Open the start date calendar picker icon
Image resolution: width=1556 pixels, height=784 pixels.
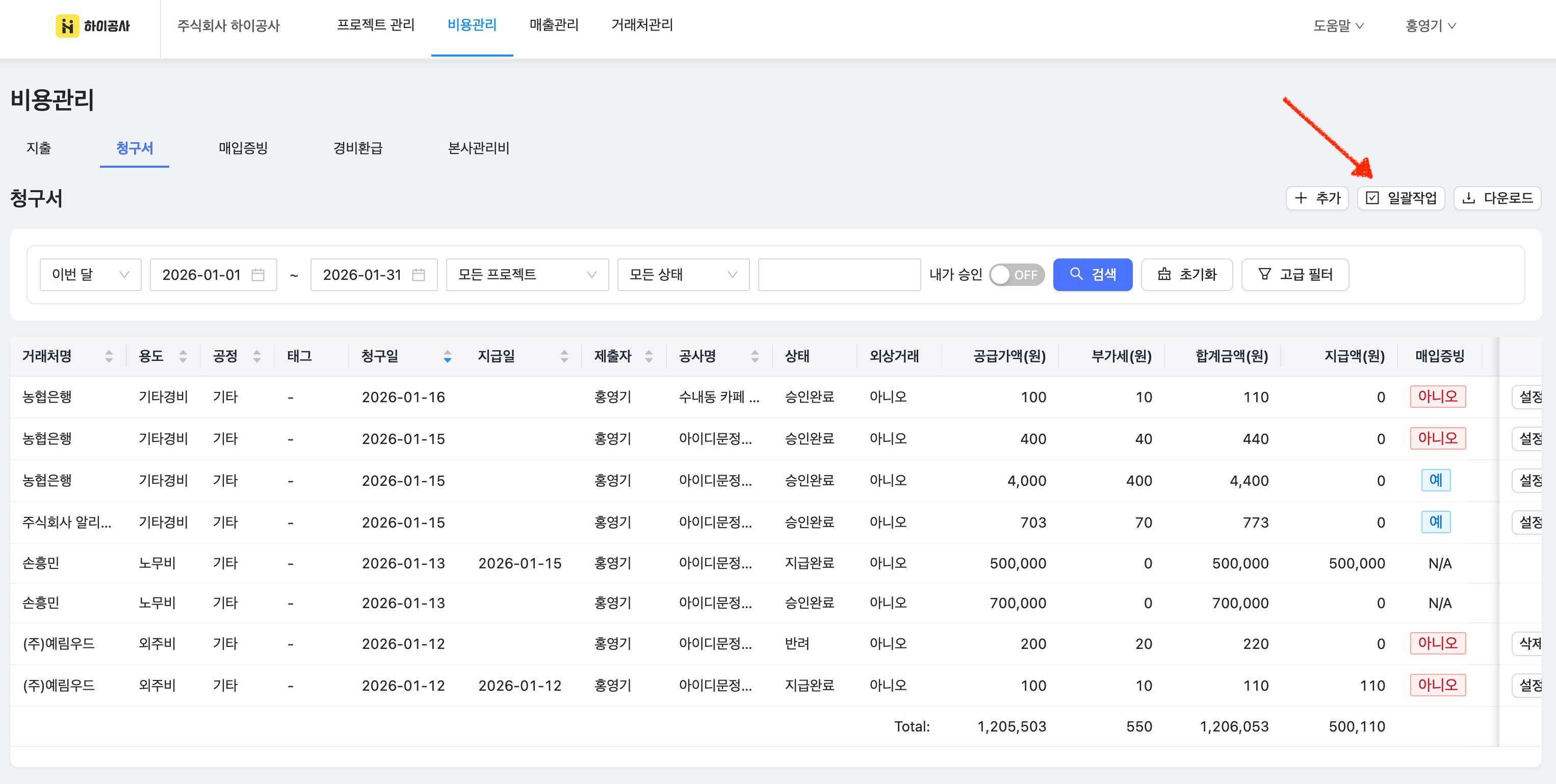pyautogui.click(x=258, y=275)
